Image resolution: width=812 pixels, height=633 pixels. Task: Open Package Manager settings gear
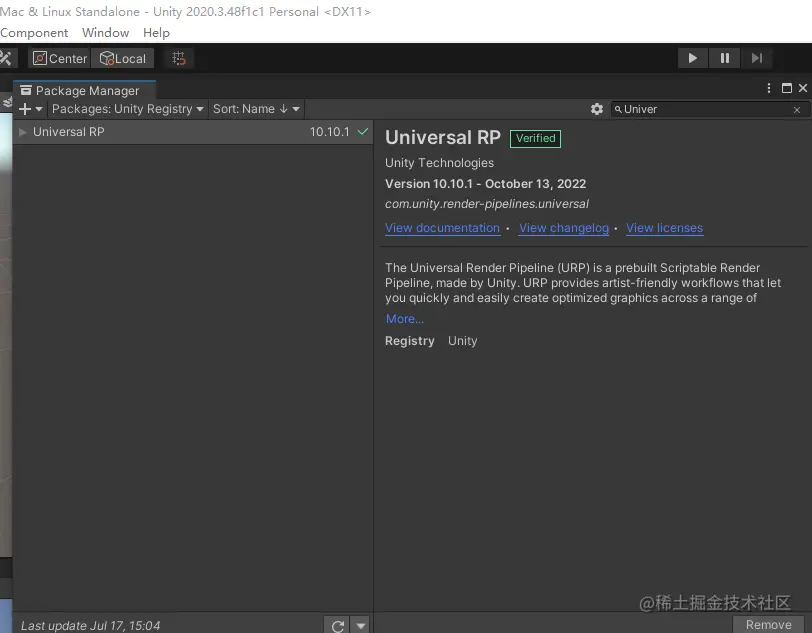tap(597, 109)
